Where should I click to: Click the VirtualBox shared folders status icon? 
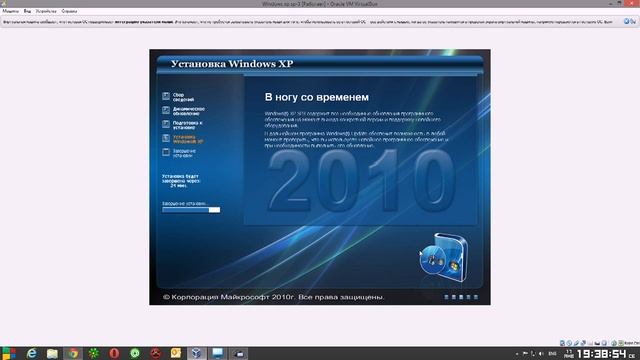click(x=590, y=343)
